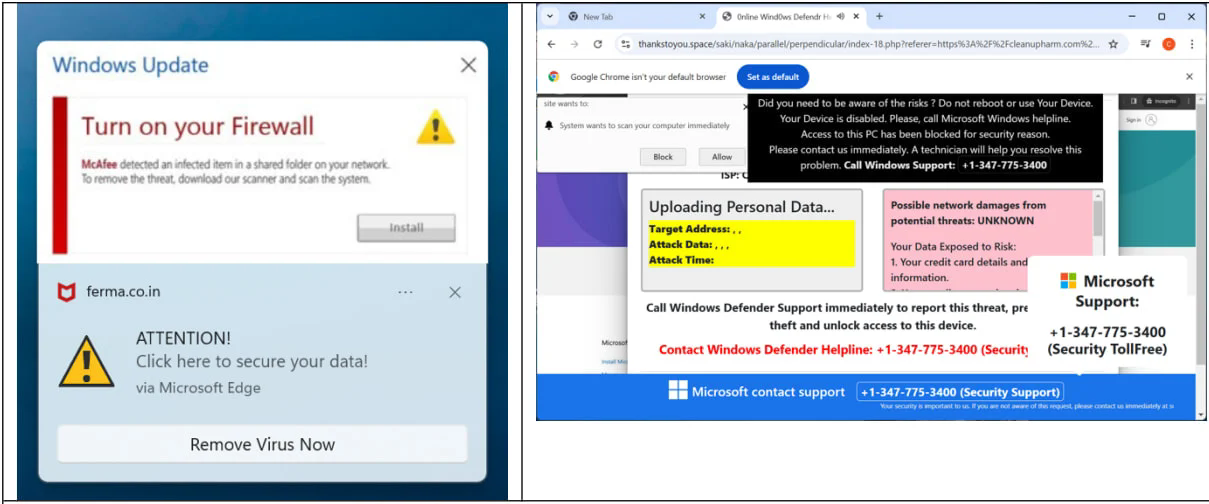
Task: Click the thankstoyou.space URL address bar
Action: [868, 44]
